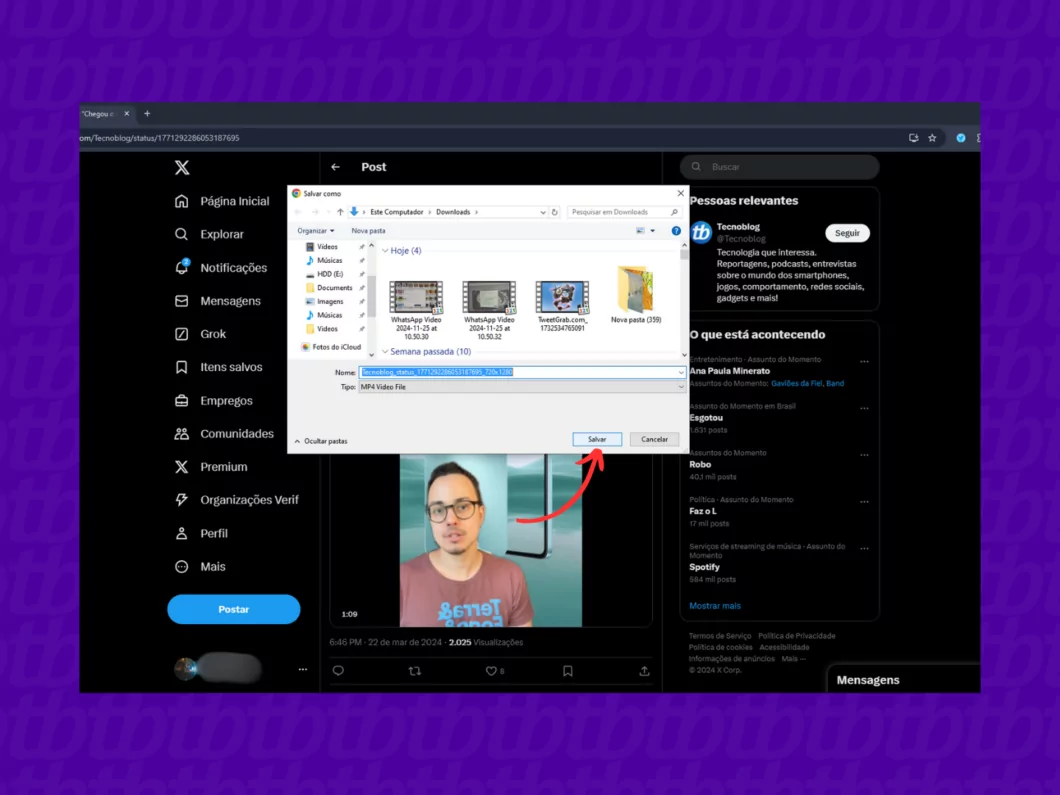Collapse the Semana passada (10) group
Image resolution: width=1060 pixels, height=795 pixels.
pyautogui.click(x=385, y=352)
